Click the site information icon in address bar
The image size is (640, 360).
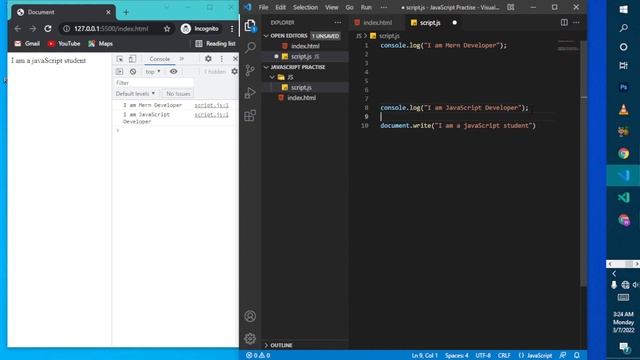pyautogui.click(x=66, y=29)
